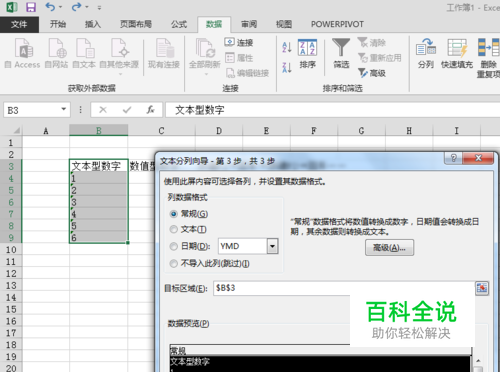
Task: Import data 自文本 from text file
Action: (84, 53)
